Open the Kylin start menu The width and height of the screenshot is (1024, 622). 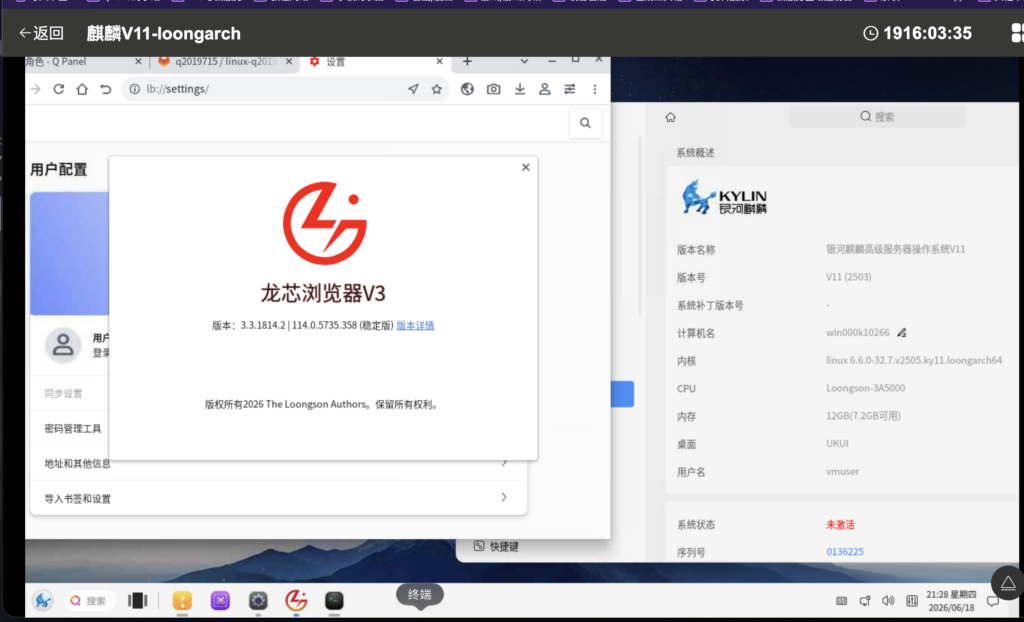[42, 600]
